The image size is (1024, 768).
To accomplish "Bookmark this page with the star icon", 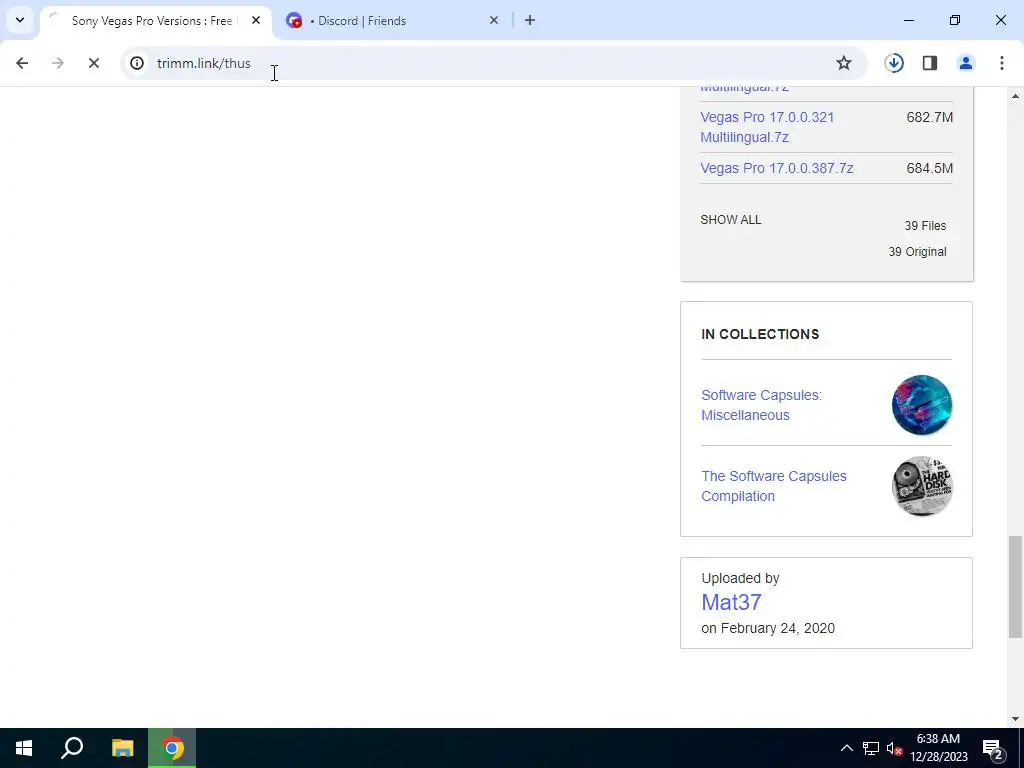I will point(844,63).
